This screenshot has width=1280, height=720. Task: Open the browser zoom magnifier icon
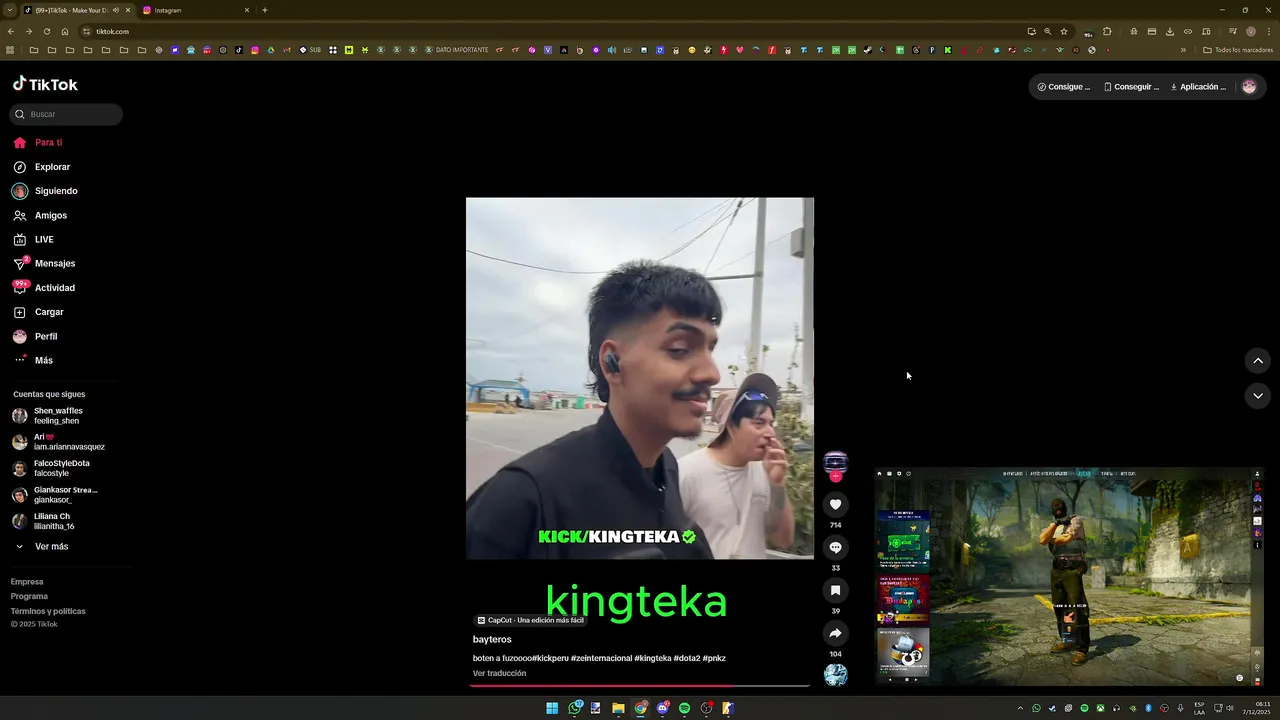pos(1048,31)
